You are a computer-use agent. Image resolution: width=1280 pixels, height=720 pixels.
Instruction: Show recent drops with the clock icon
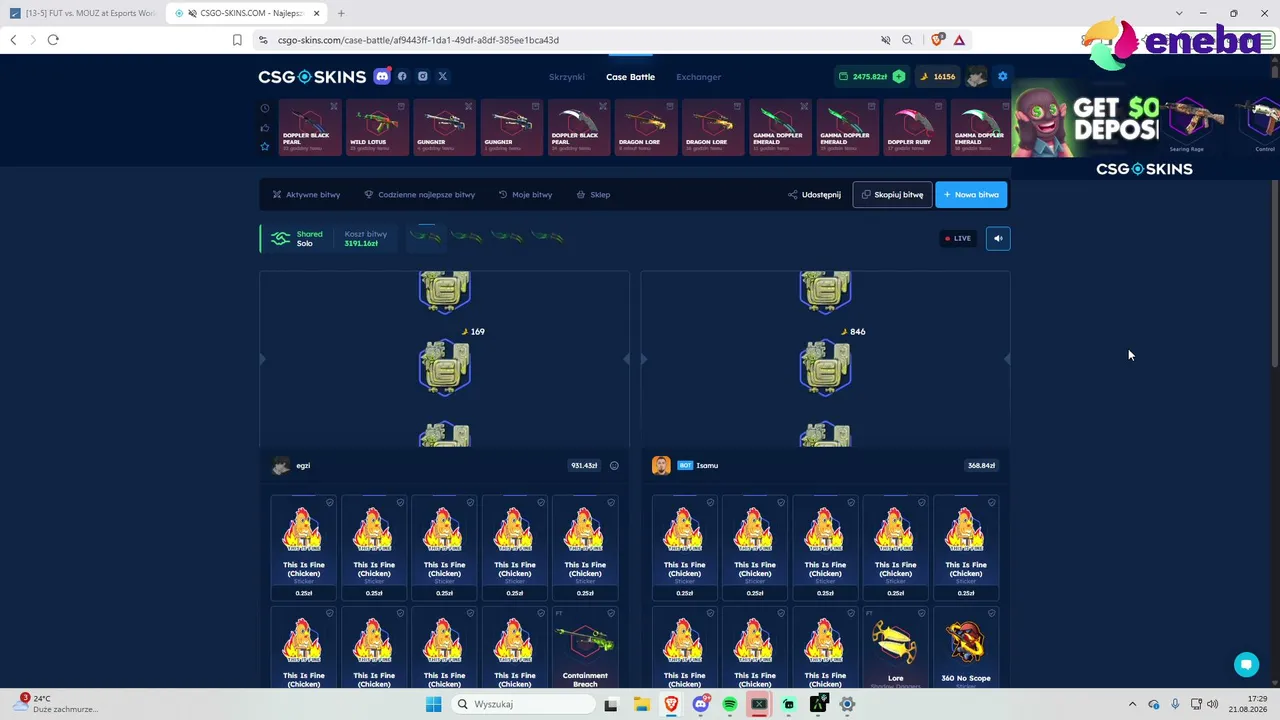coord(265,108)
